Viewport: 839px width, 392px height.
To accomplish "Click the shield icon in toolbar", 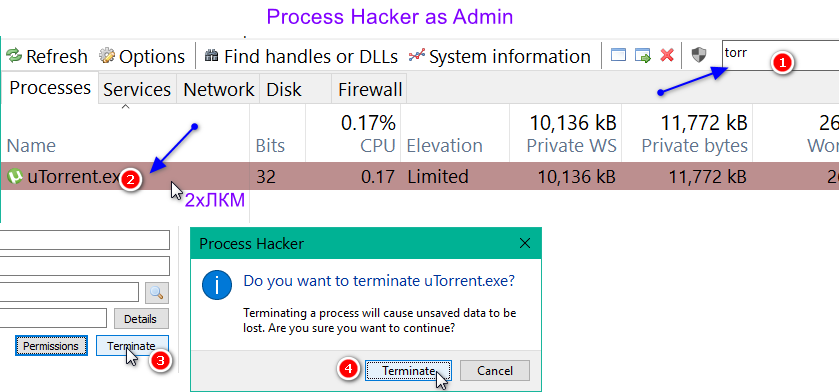I will 699,55.
